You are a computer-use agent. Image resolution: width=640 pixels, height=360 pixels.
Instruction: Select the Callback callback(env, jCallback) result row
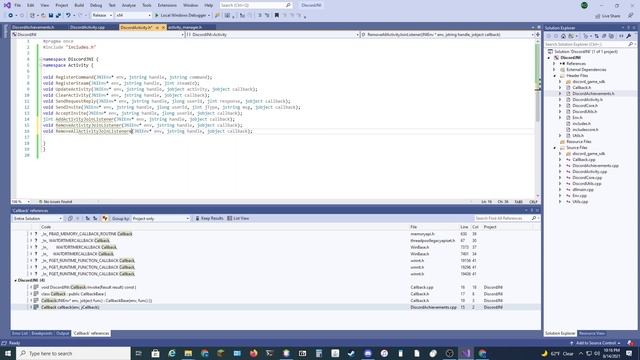276,307
